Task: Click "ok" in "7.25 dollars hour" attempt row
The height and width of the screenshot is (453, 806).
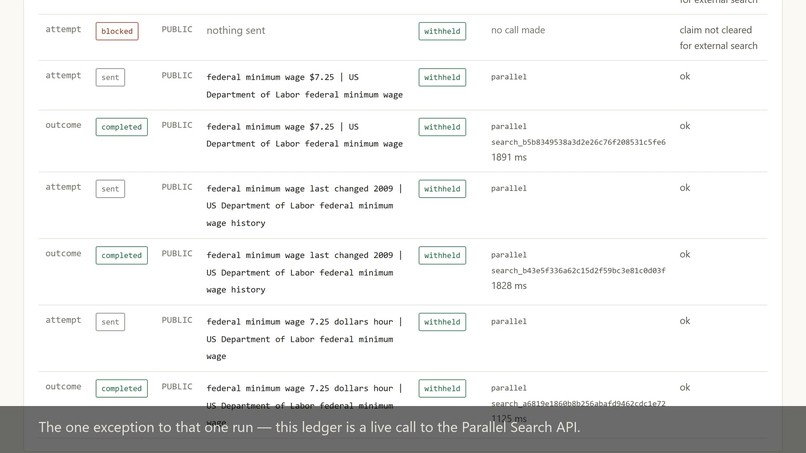Action: [685, 321]
